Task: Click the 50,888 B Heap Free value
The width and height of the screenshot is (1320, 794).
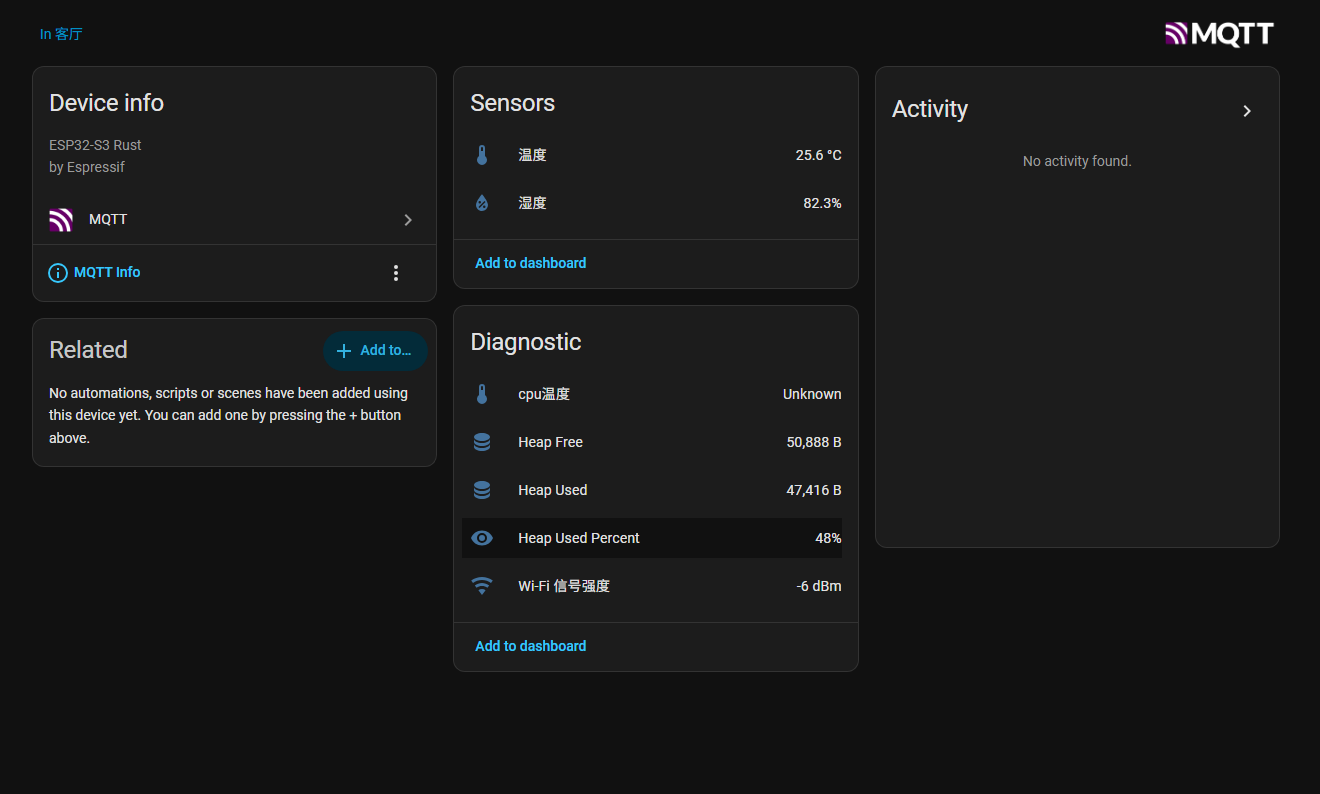Action: click(x=814, y=442)
